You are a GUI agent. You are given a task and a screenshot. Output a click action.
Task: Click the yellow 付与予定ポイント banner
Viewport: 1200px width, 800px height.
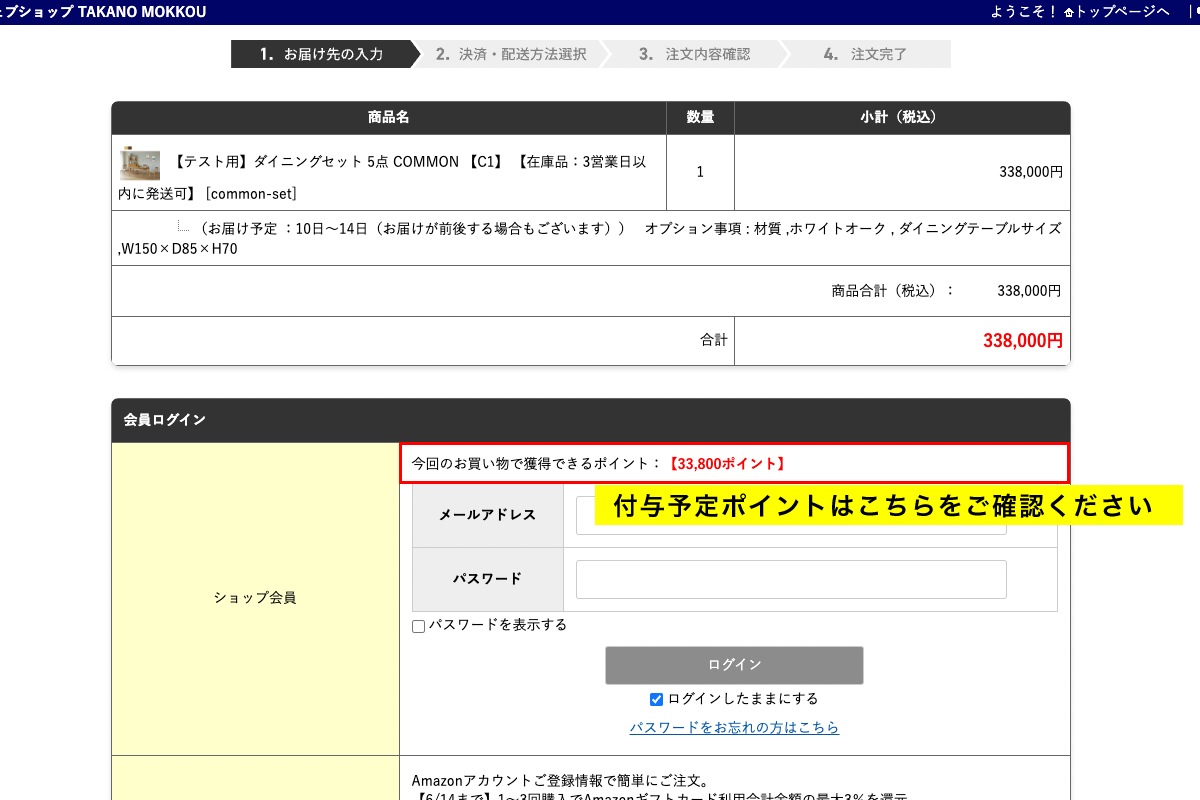pos(888,505)
